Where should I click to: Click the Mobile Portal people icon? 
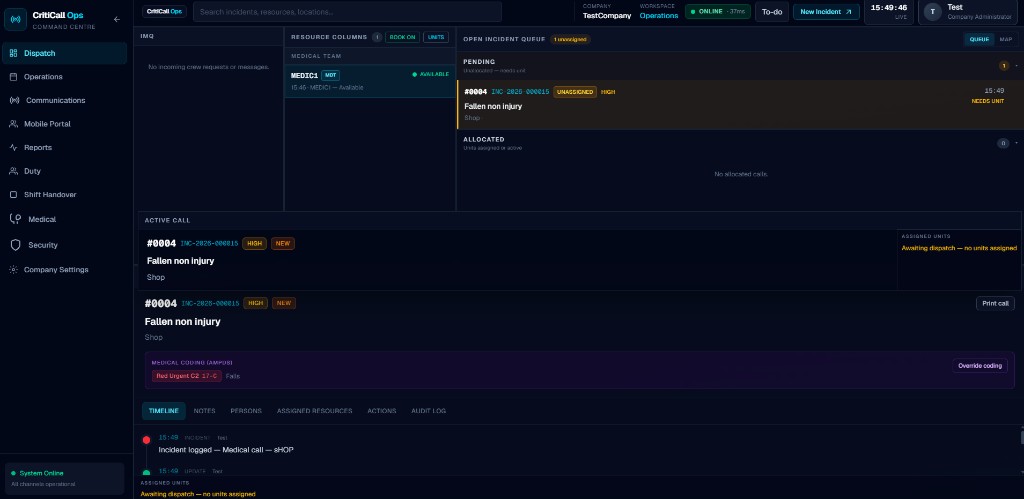13,124
